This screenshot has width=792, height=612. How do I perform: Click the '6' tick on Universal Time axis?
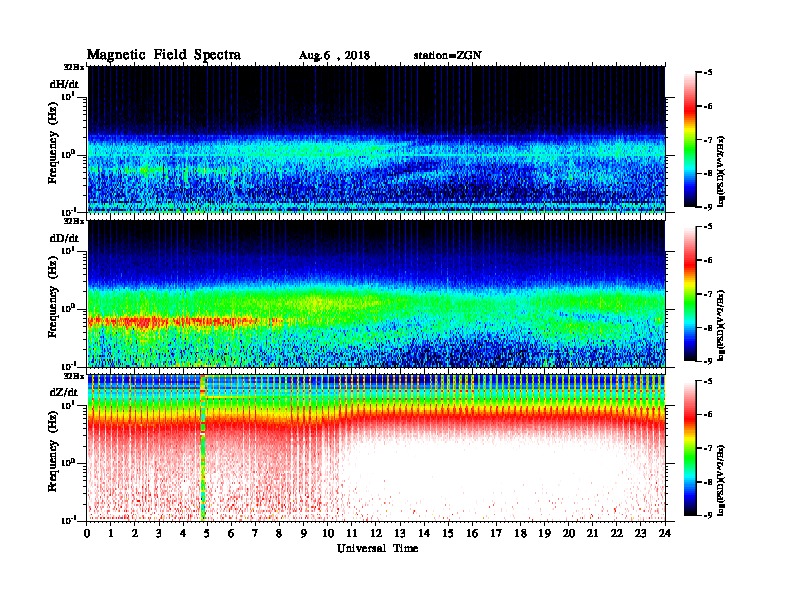tap(231, 533)
